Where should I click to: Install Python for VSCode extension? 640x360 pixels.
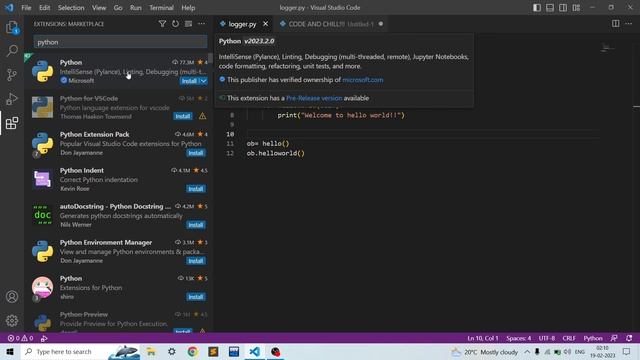tap(183, 116)
